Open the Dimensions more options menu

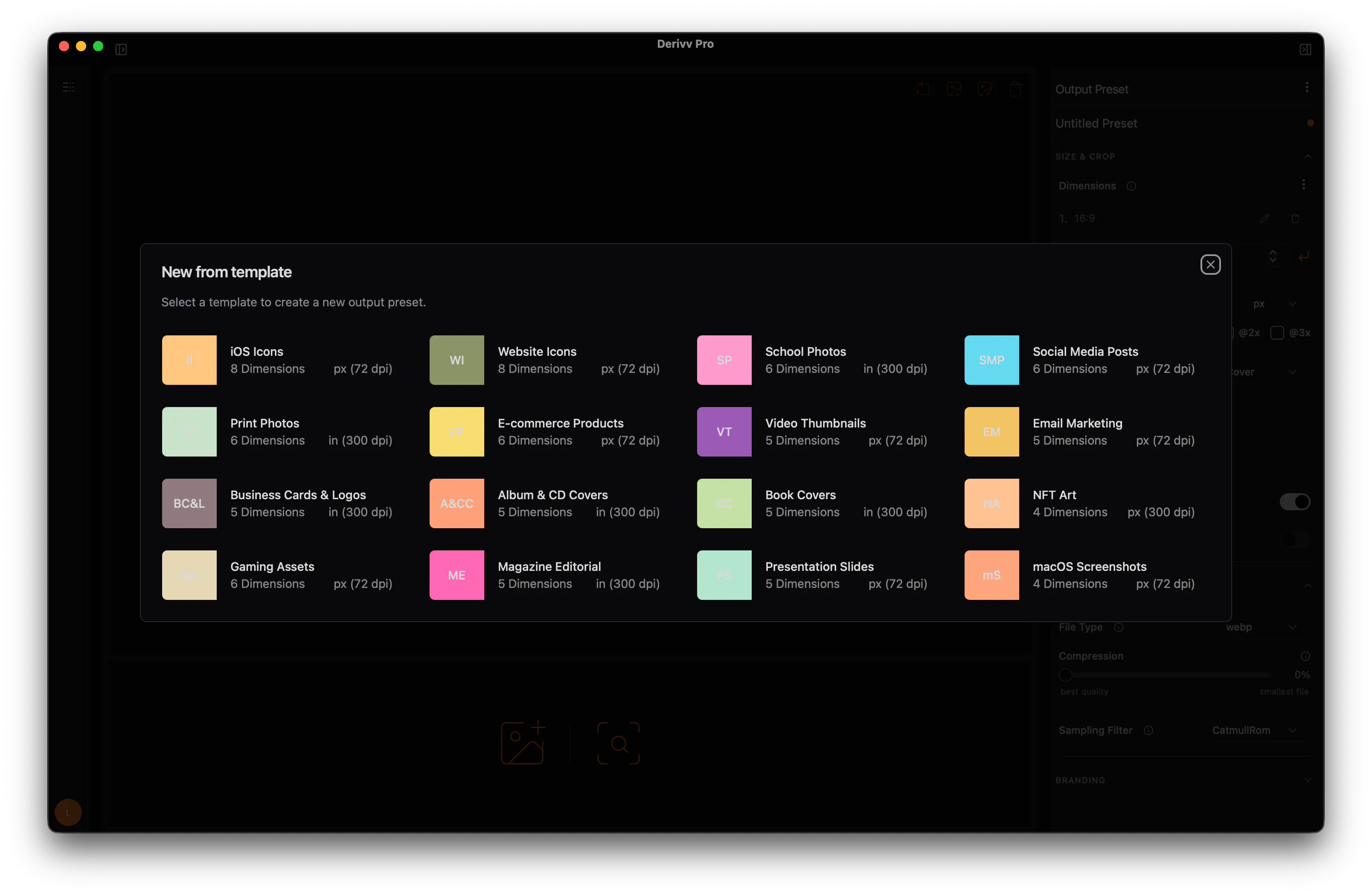[1303, 184]
